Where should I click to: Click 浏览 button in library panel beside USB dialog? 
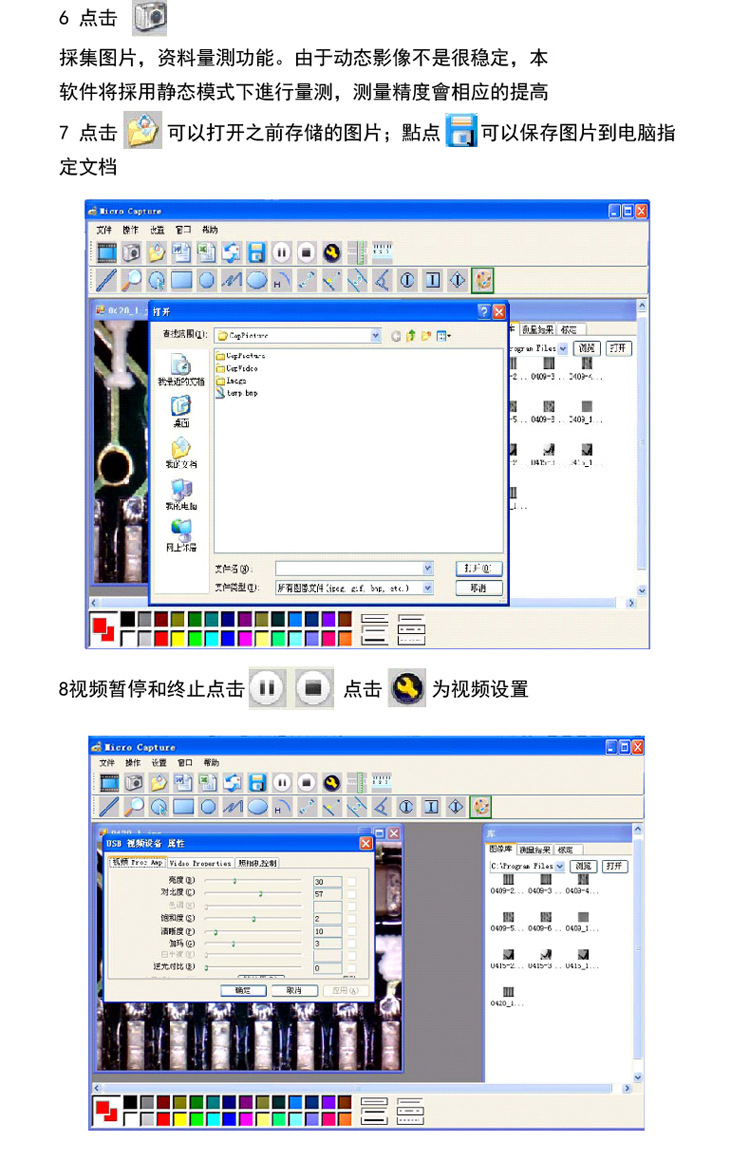point(584,866)
